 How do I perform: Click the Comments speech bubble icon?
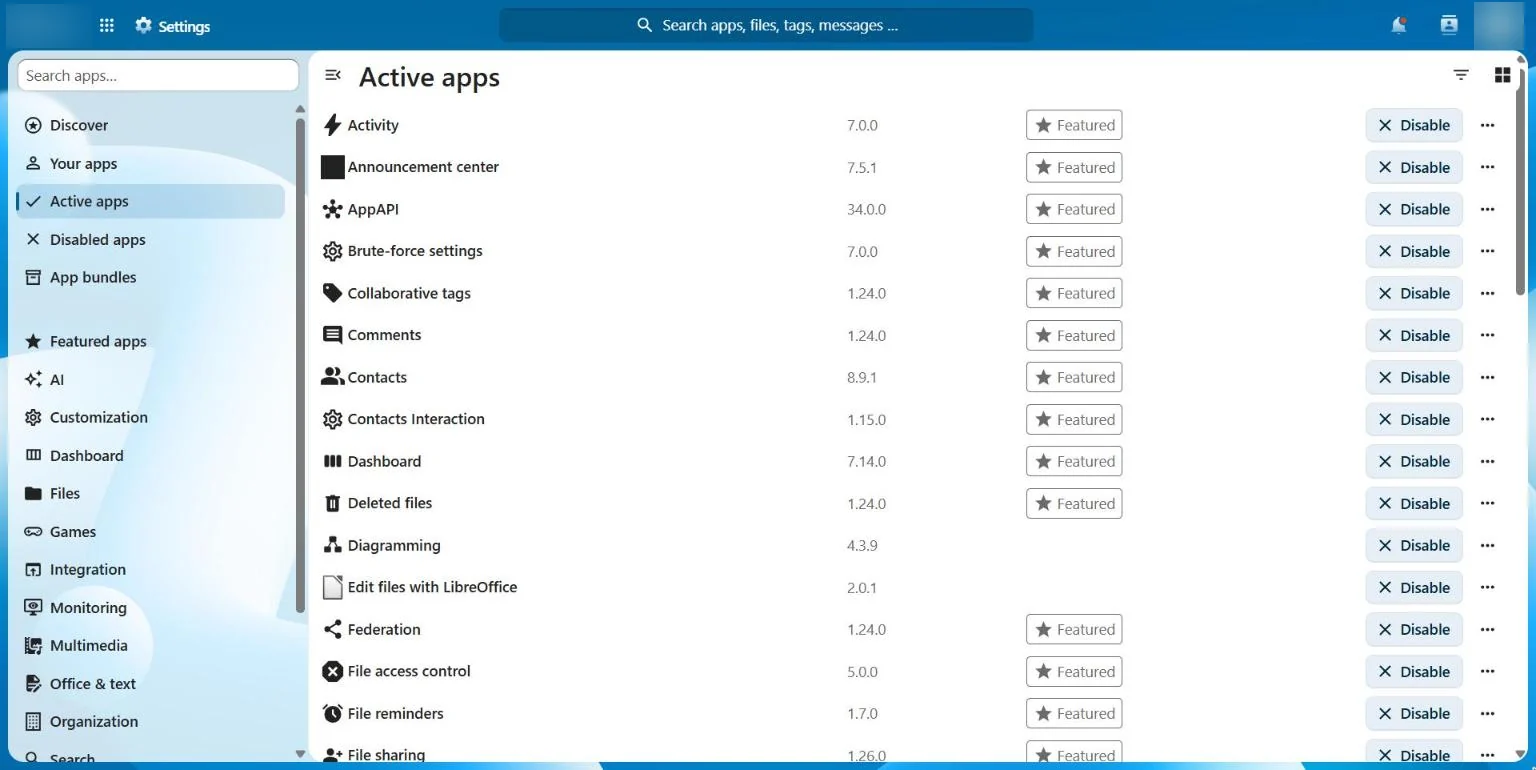333,335
